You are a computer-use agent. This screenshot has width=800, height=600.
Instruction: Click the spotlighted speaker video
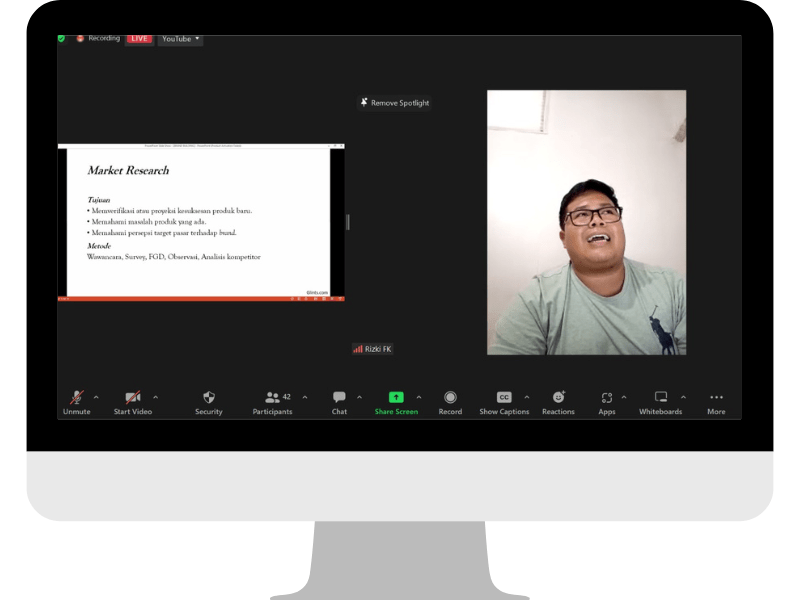pyautogui.click(x=586, y=222)
